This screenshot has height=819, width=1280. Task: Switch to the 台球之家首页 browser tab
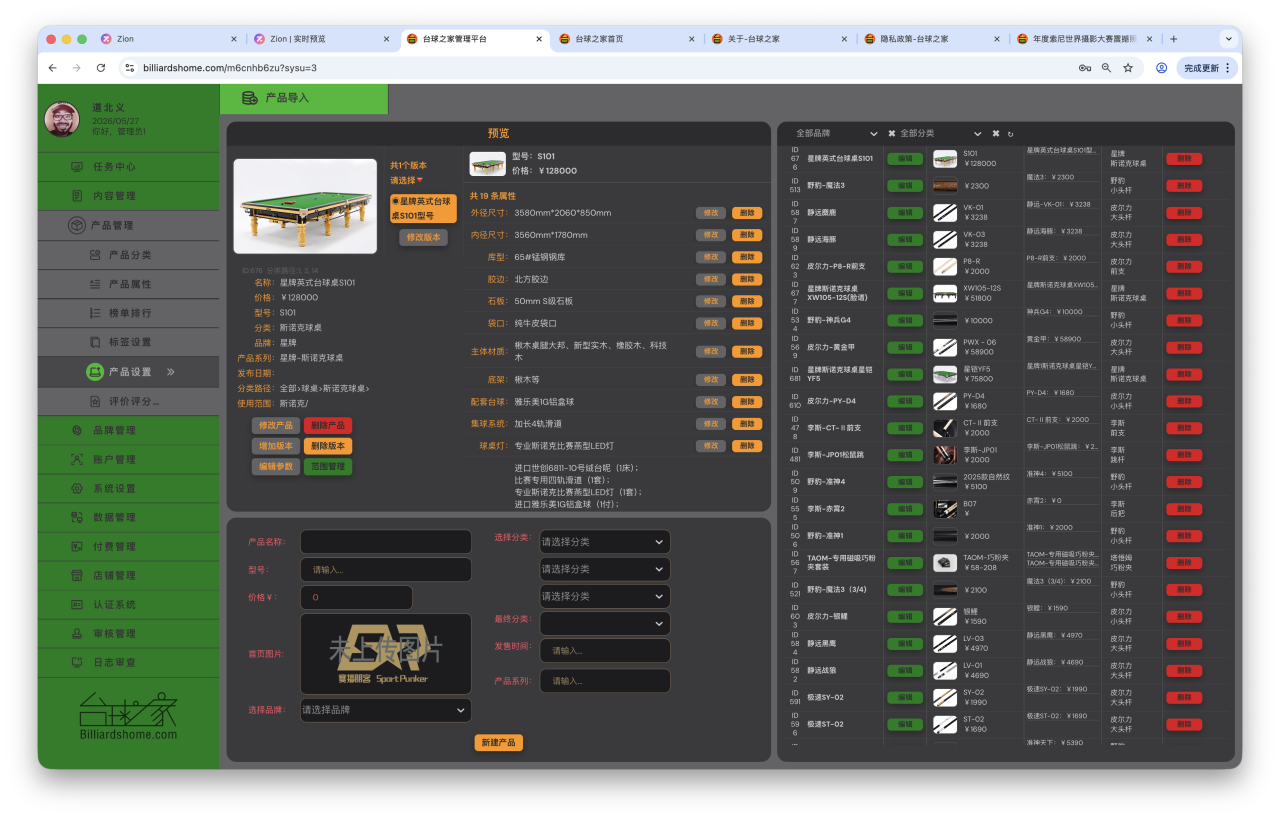pyautogui.click(x=625, y=39)
